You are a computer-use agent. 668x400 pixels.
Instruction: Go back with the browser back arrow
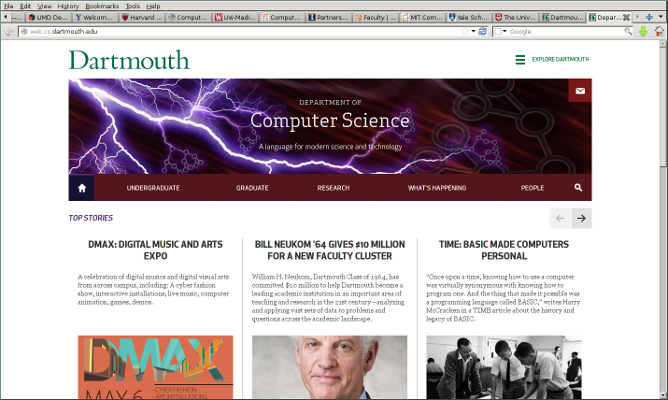pos(9,32)
